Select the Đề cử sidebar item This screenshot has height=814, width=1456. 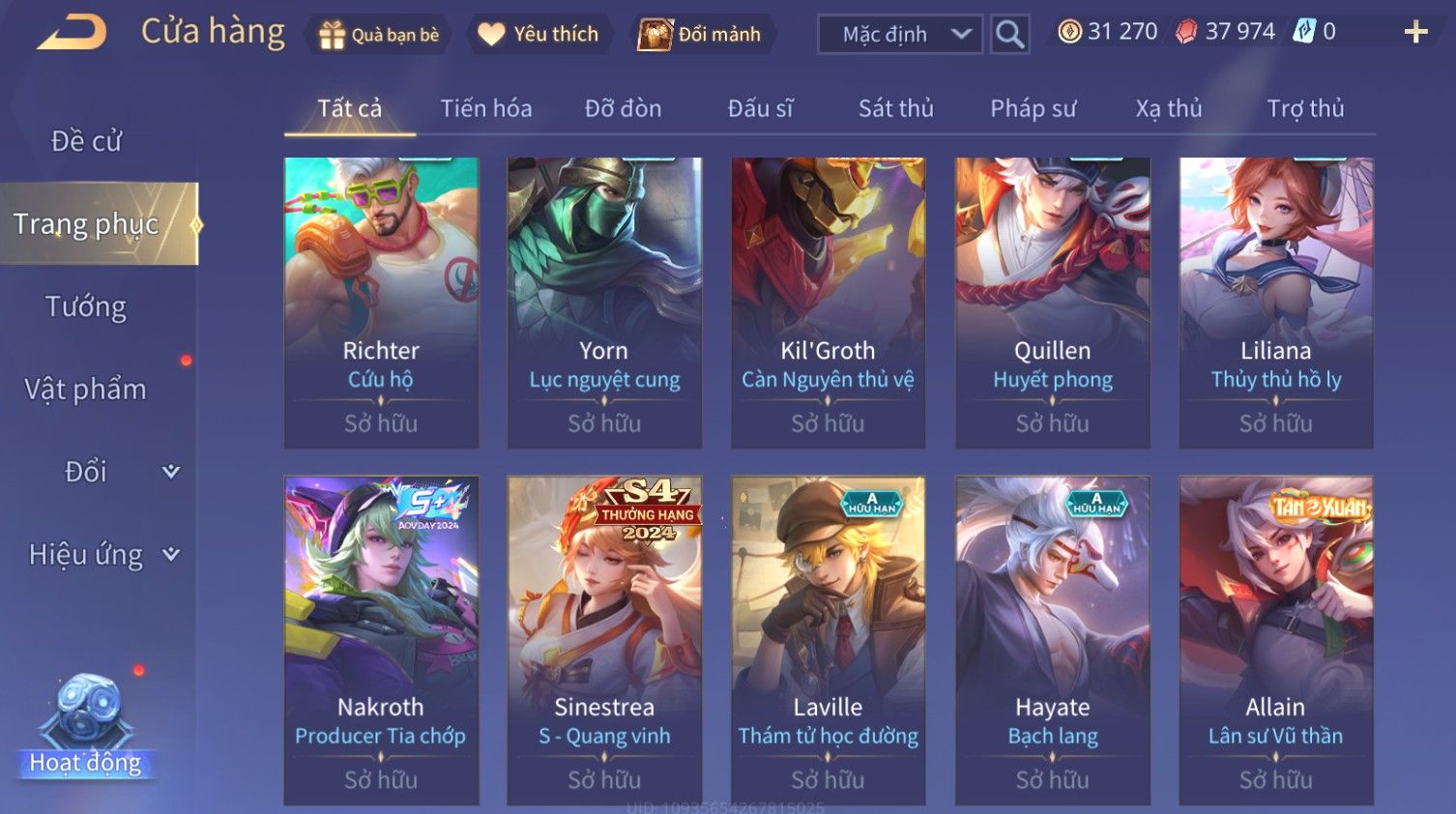tap(86, 141)
